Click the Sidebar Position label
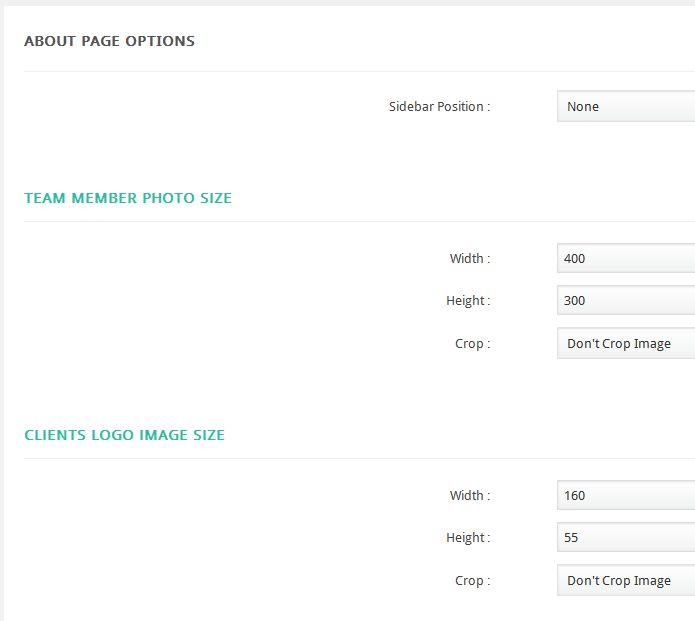The height and width of the screenshot is (621, 695). pyautogui.click(x=440, y=106)
